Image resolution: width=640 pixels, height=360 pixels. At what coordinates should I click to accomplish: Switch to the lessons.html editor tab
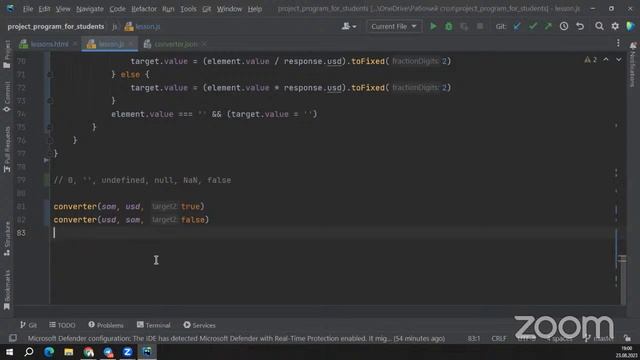pyautogui.click(x=49, y=44)
